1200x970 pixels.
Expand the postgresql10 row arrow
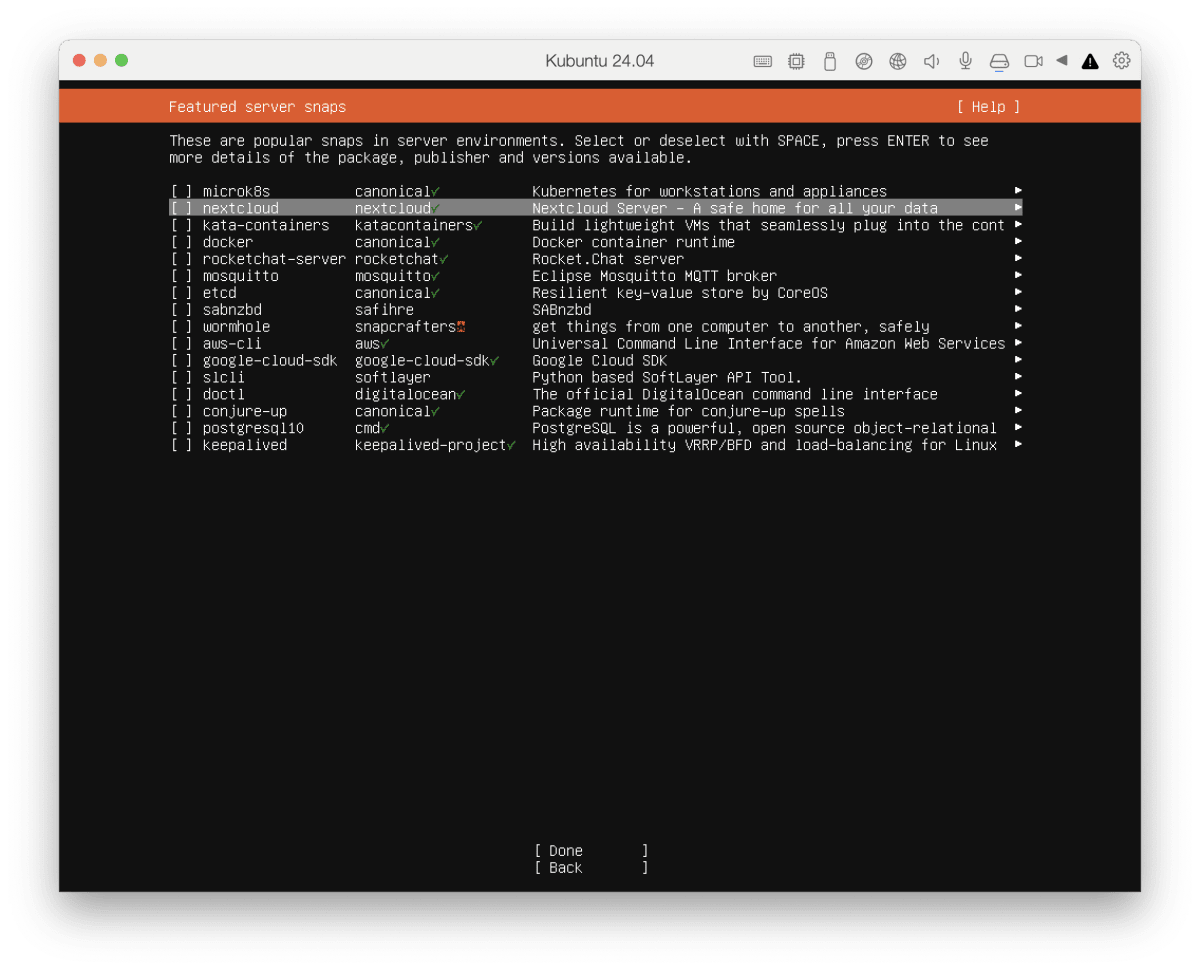(x=1018, y=427)
